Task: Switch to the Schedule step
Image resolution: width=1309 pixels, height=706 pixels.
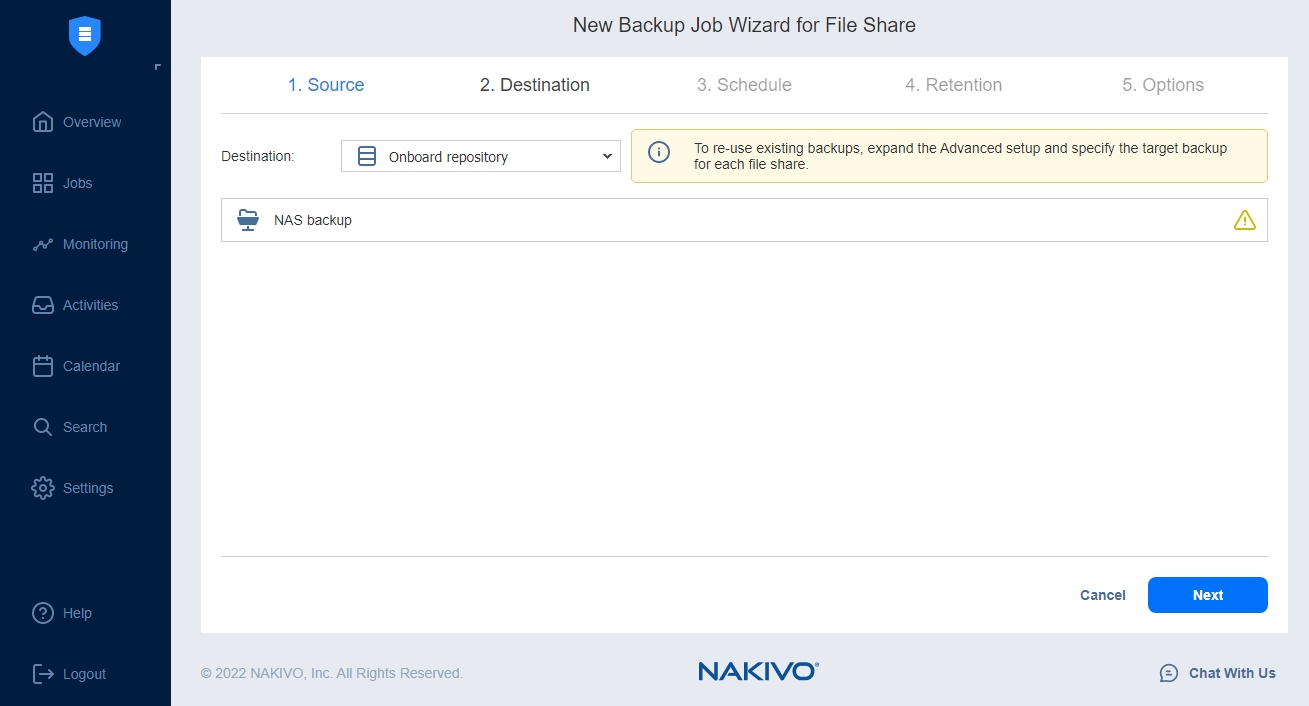Action: click(x=744, y=85)
